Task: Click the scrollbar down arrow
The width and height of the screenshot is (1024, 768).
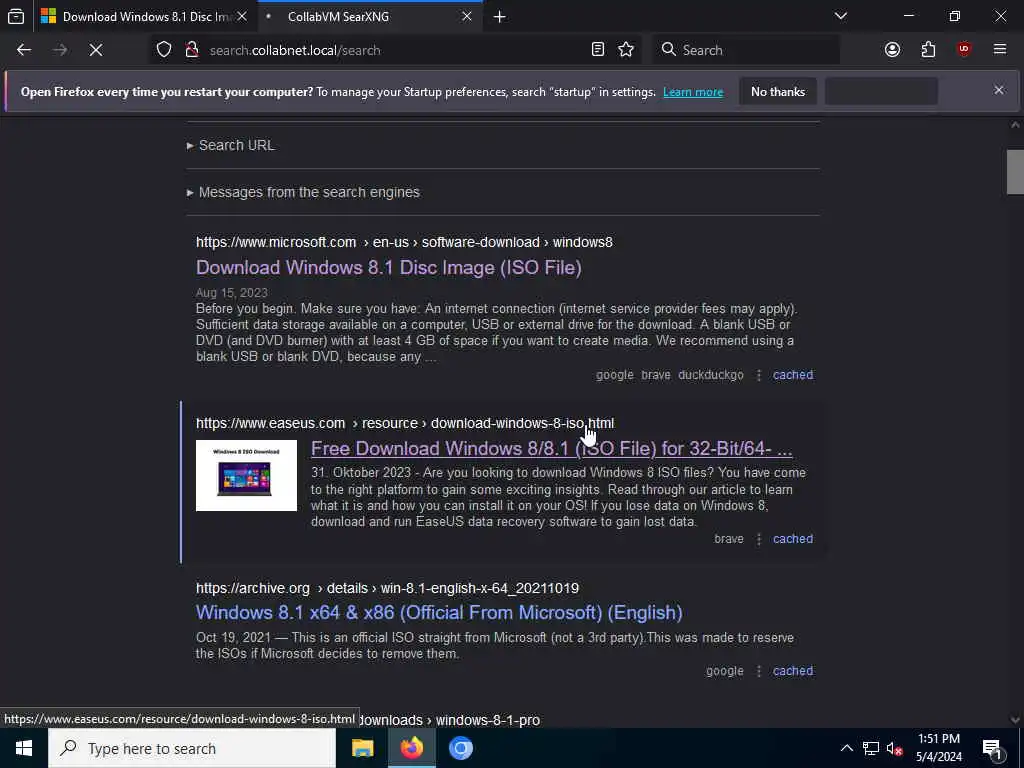Action: [1015, 720]
